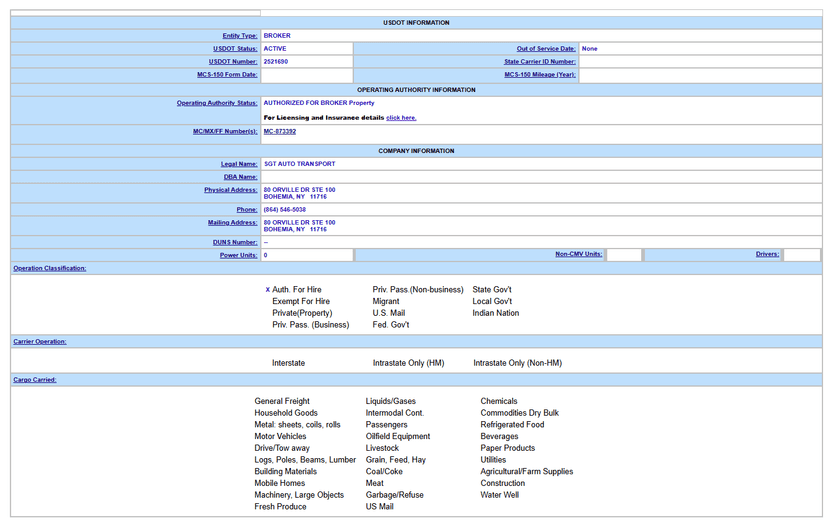The width and height of the screenshot is (828, 523).
Task: Click the 'Auth. For Hire' classification entry
Action: (297, 289)
